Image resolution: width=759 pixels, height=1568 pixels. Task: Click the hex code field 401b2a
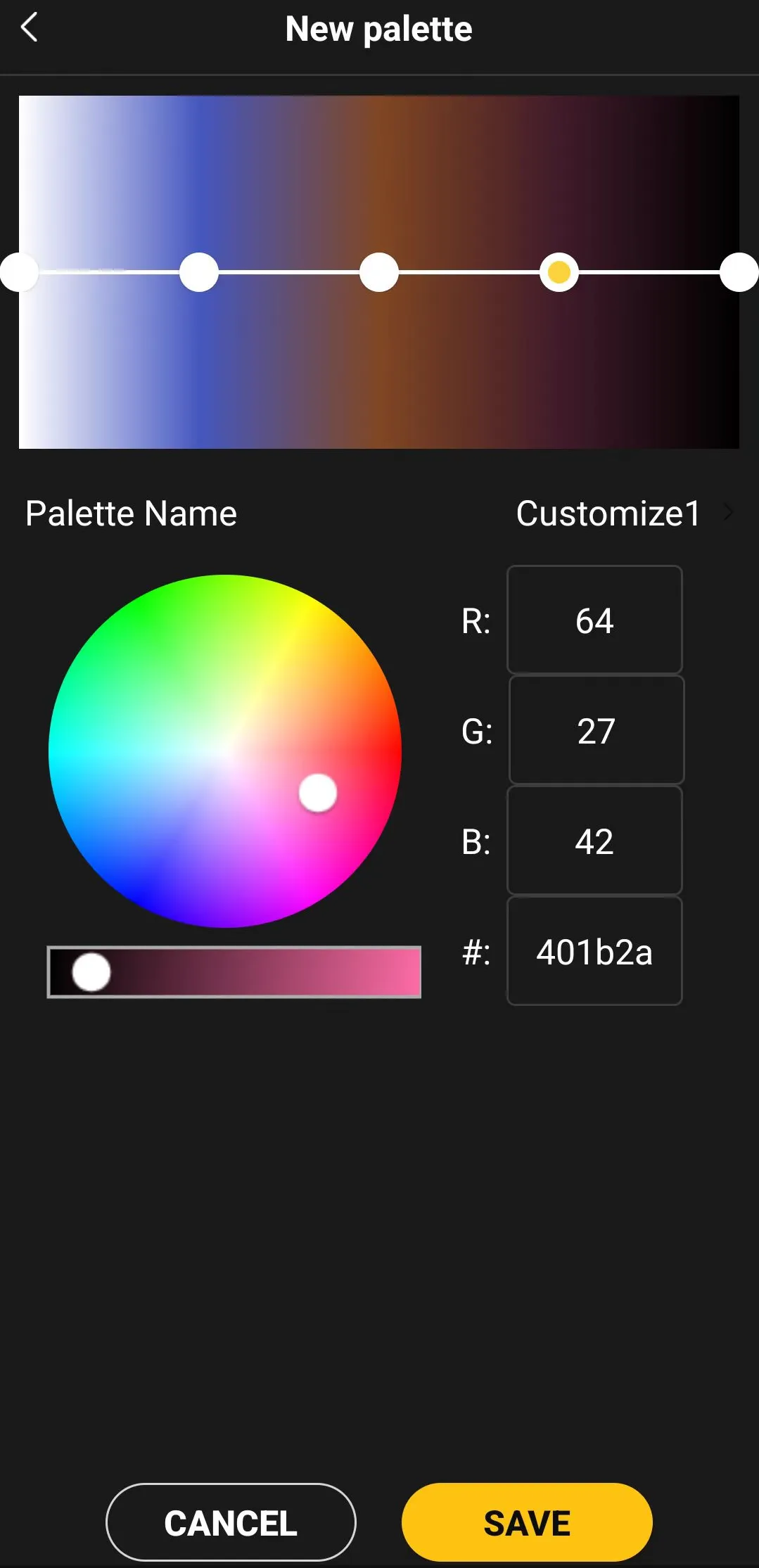click(x=594, y=951)
